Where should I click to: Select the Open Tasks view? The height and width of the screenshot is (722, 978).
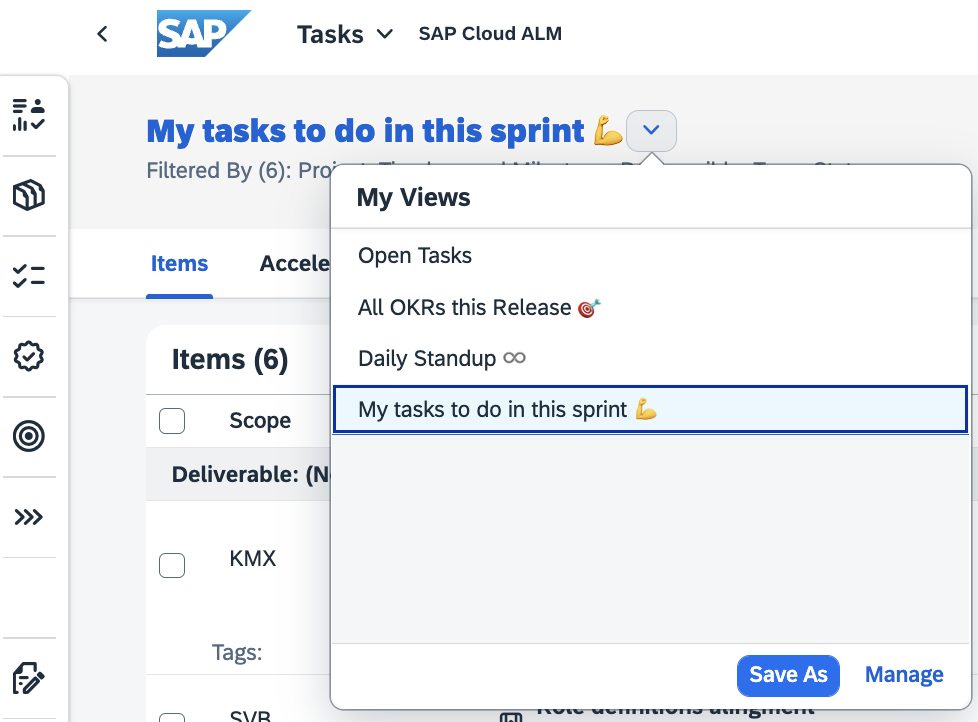[x=415, y=256]
